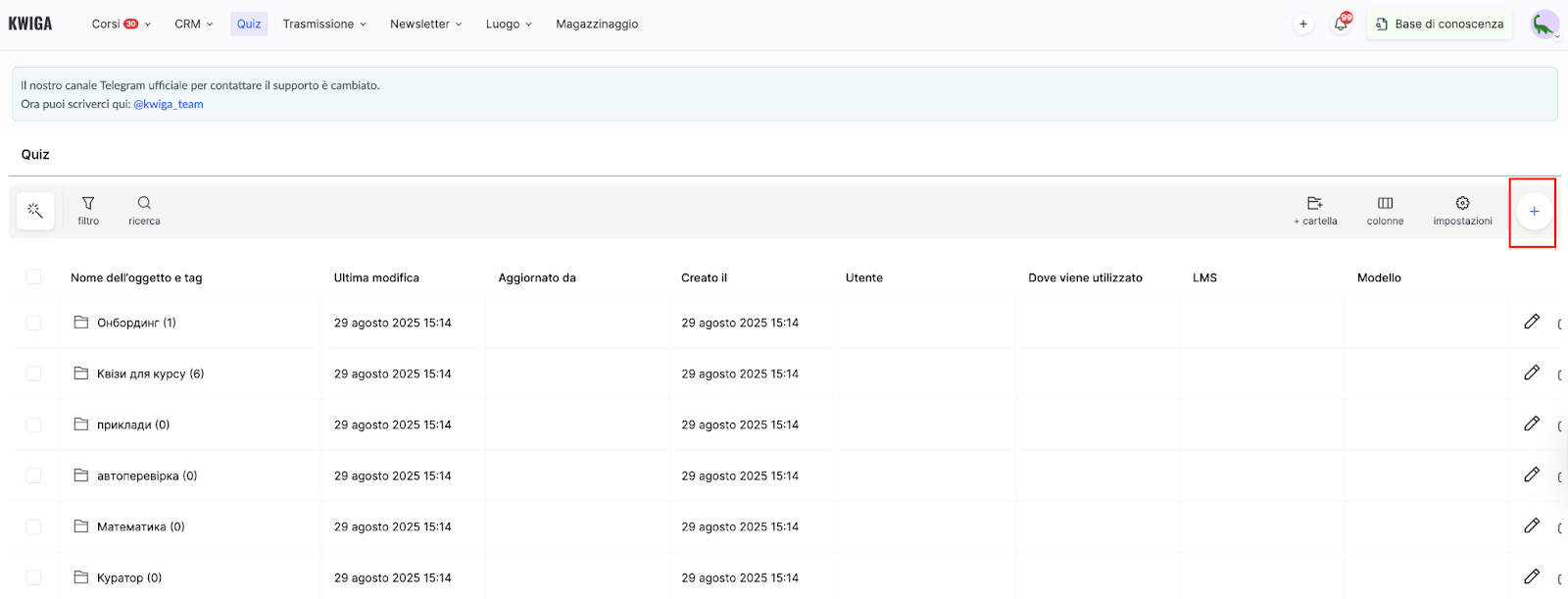Open the CRM dropdown menu

click(193, 25)
